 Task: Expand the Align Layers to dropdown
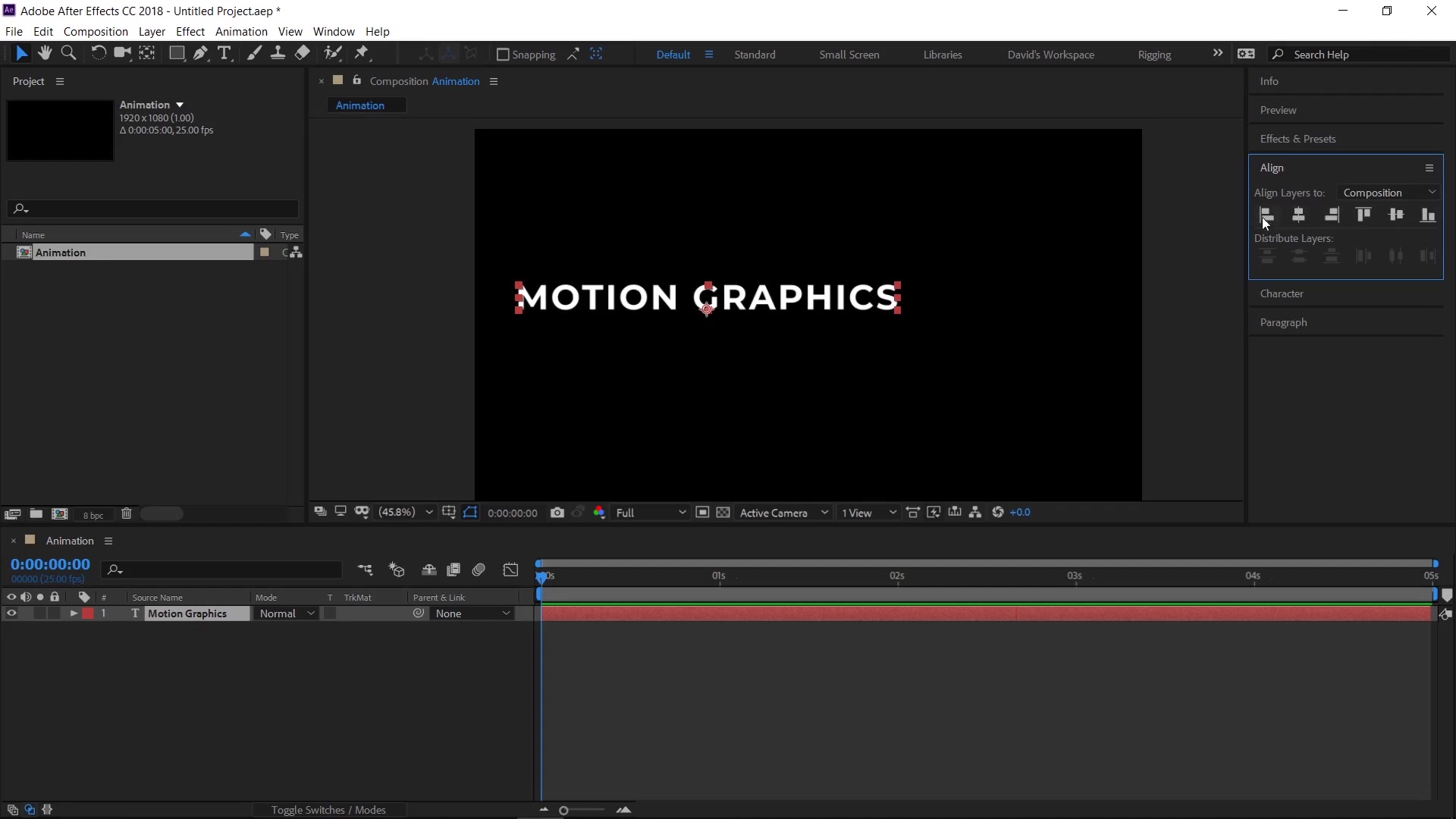[x=1433, y=192]
